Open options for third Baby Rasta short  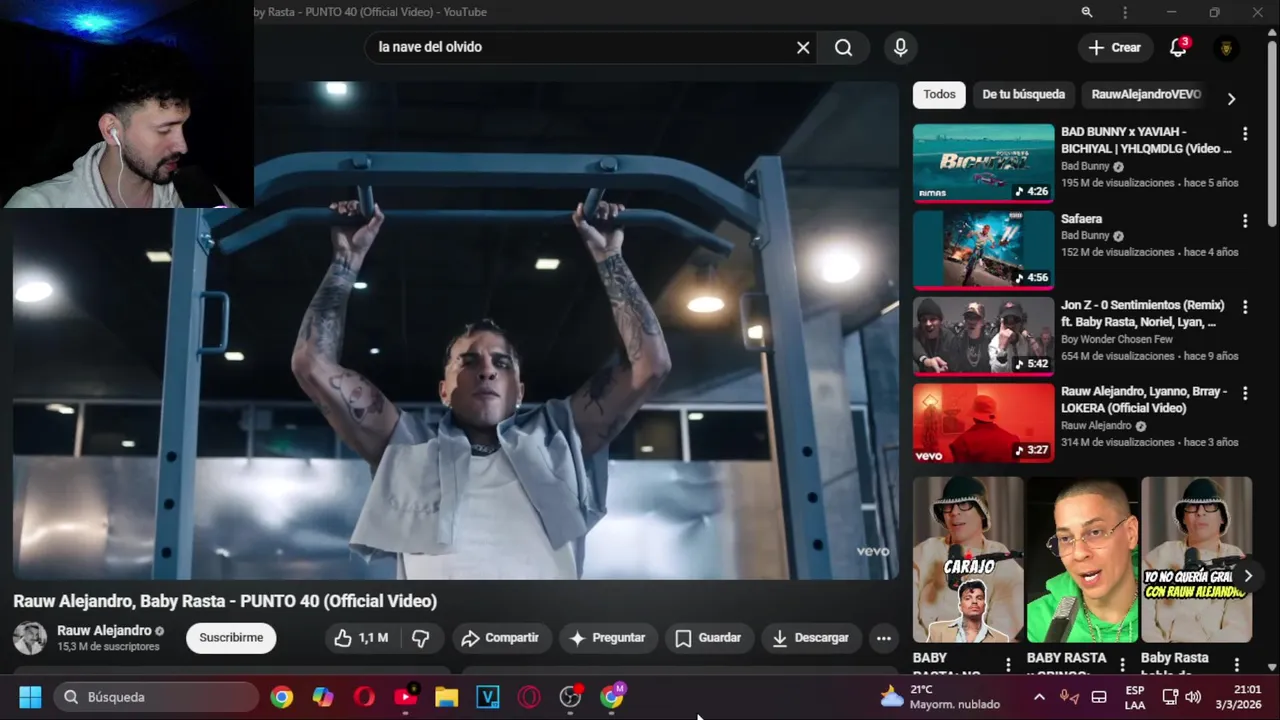(1237, 664)
